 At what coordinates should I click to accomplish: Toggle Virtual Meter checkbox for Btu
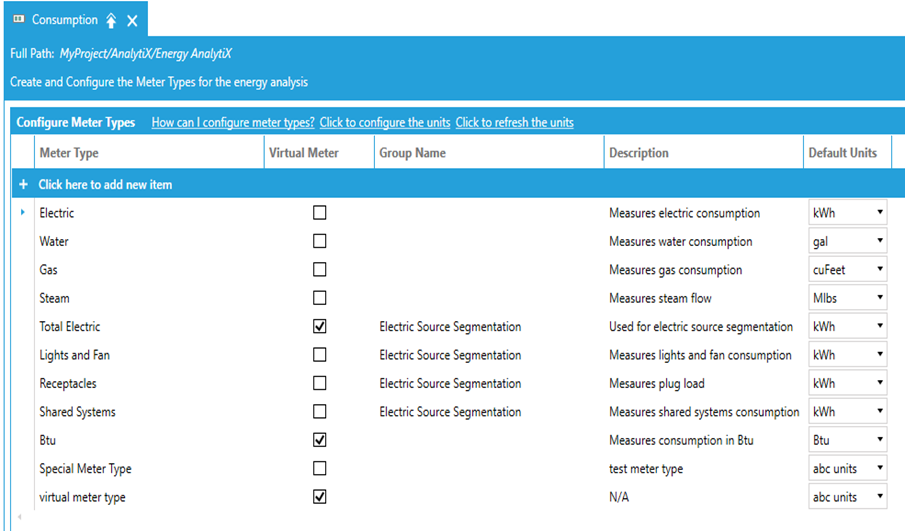tap(320, 440)
